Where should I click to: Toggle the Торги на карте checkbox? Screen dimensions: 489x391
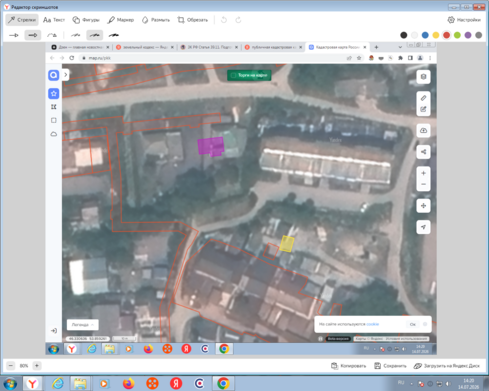233,75
